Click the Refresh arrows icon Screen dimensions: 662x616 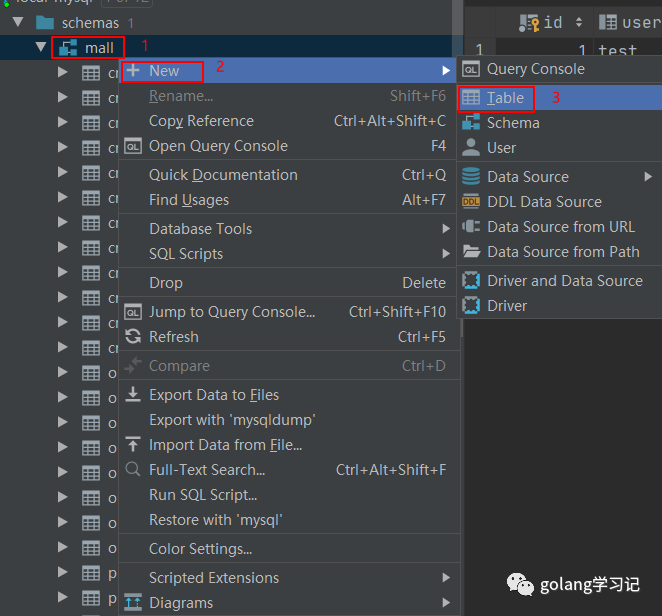tap(133, 337)
